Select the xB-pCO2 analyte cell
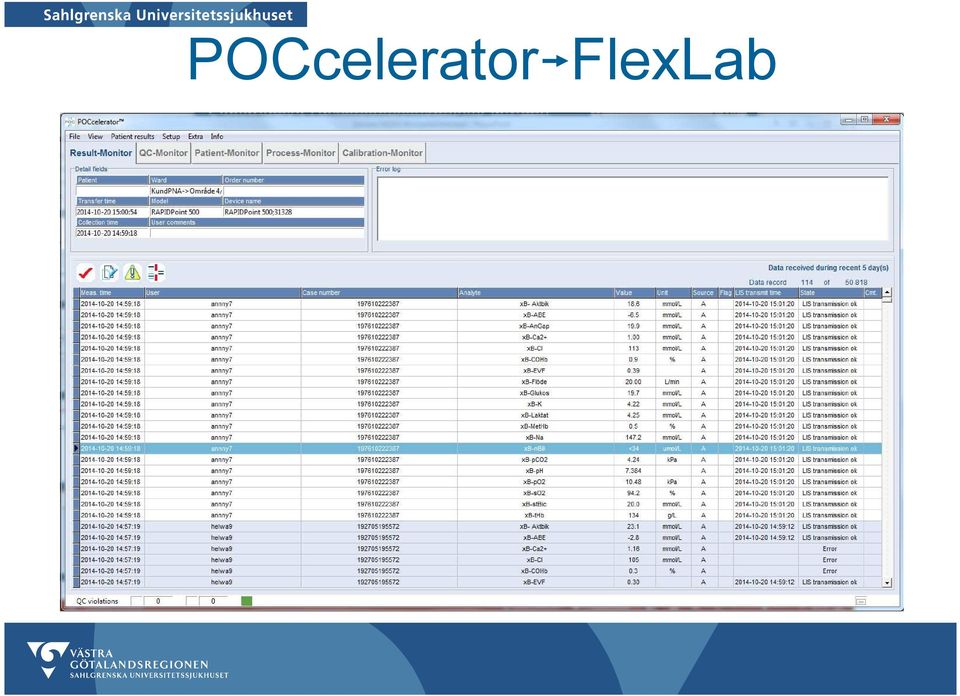The image size is (960, 696). (535, 460)
